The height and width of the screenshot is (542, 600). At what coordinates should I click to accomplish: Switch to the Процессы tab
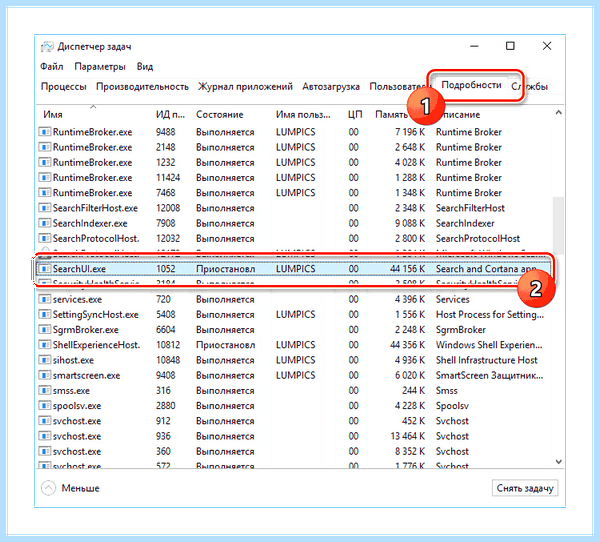click(x=64, y=87)
